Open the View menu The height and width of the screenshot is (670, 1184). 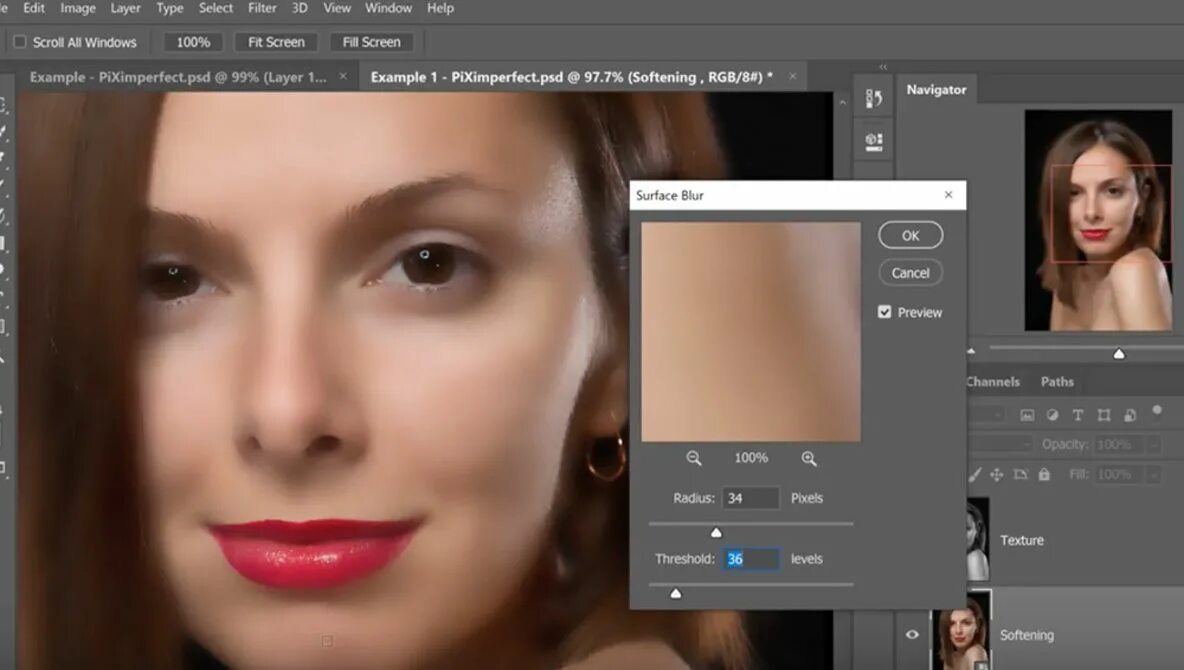pos(337,8)
